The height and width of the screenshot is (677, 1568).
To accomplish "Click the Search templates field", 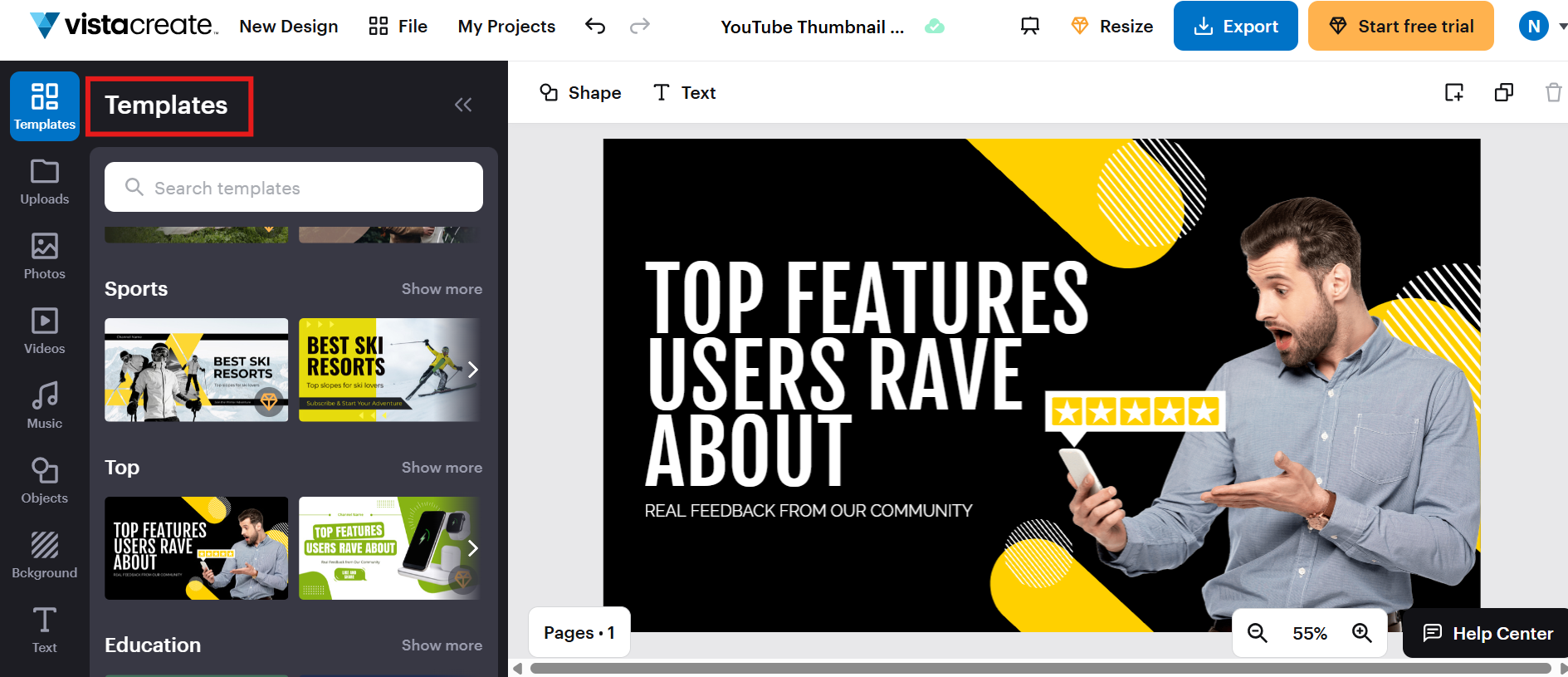I will click(x=294, y=188).
